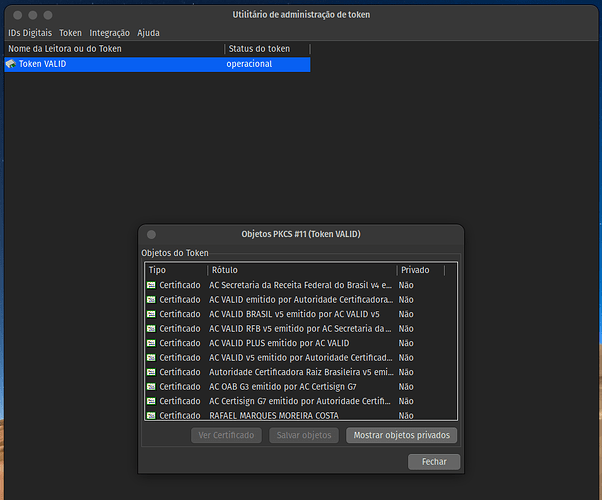Click the Autoridade Certificadora Raiz Brasileira certificate icon

(x=151, y=372)
